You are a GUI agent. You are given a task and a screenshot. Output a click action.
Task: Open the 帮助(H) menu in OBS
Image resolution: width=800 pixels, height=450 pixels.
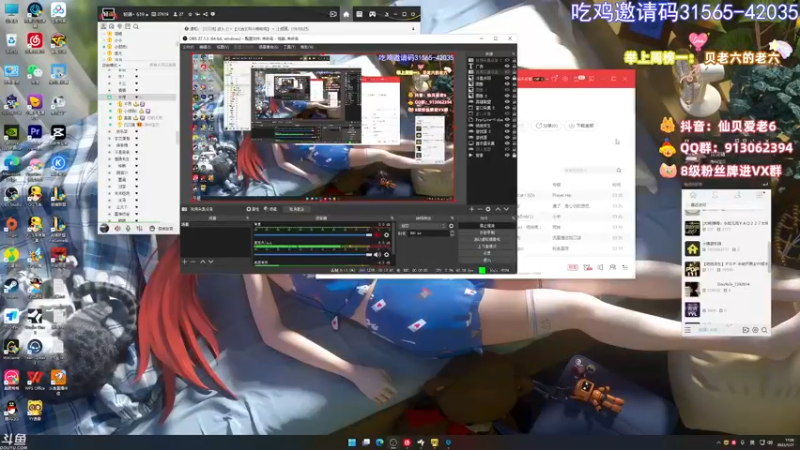[307, 47]
